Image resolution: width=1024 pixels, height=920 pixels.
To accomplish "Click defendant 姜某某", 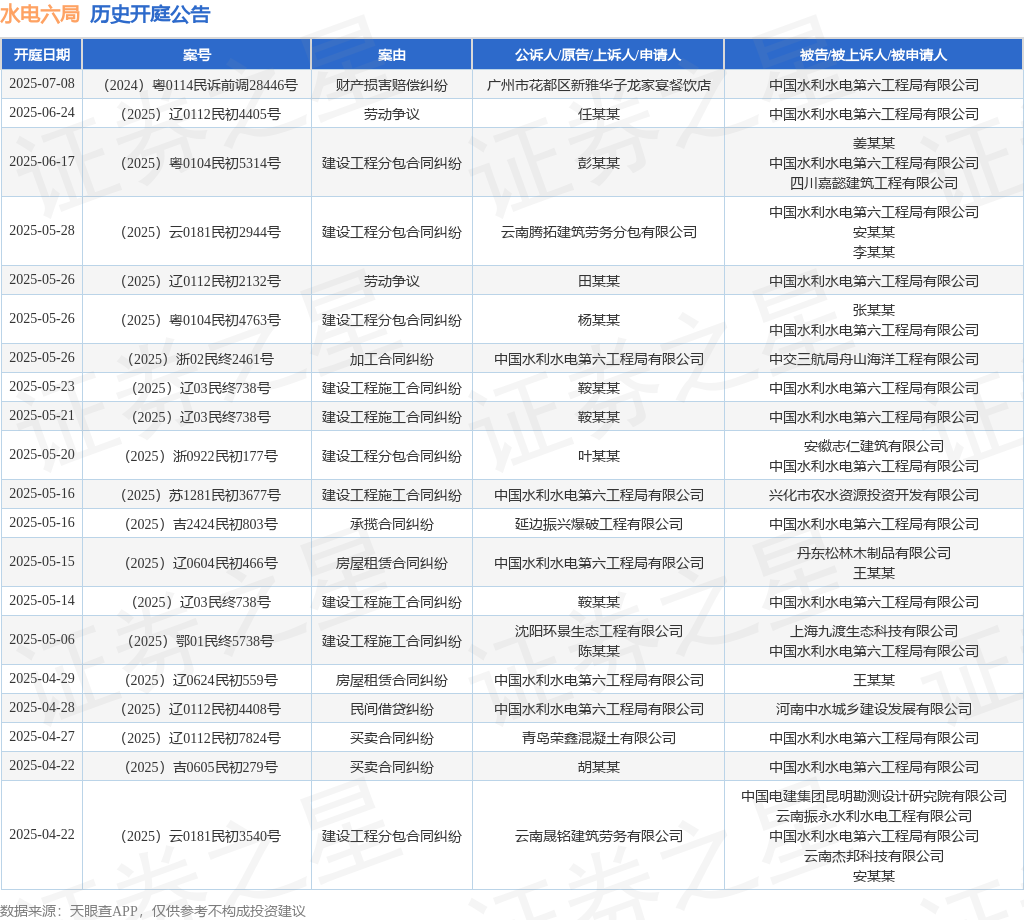I will (x=874, y=143).
